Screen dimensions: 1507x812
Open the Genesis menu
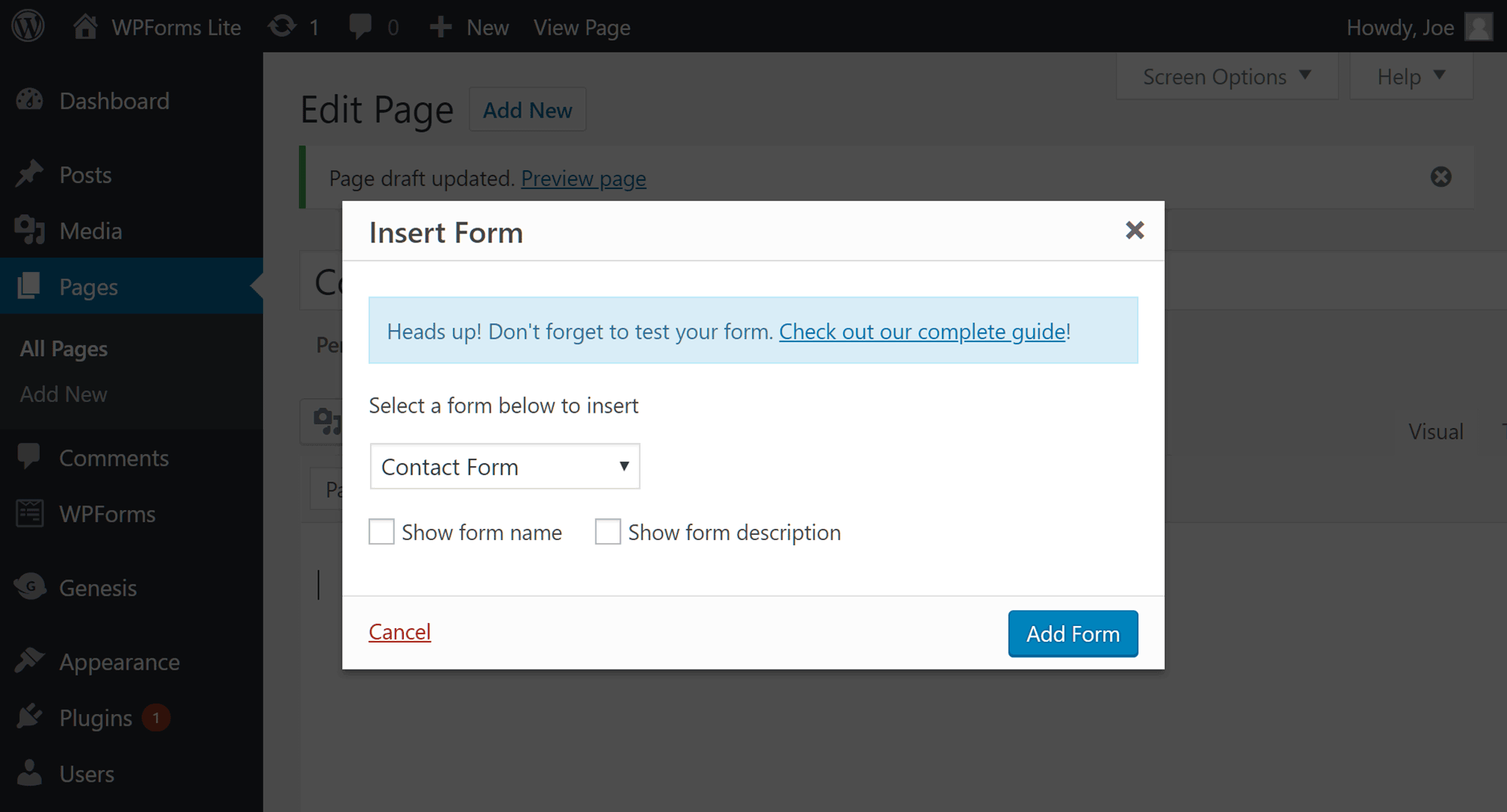(98, 588)
